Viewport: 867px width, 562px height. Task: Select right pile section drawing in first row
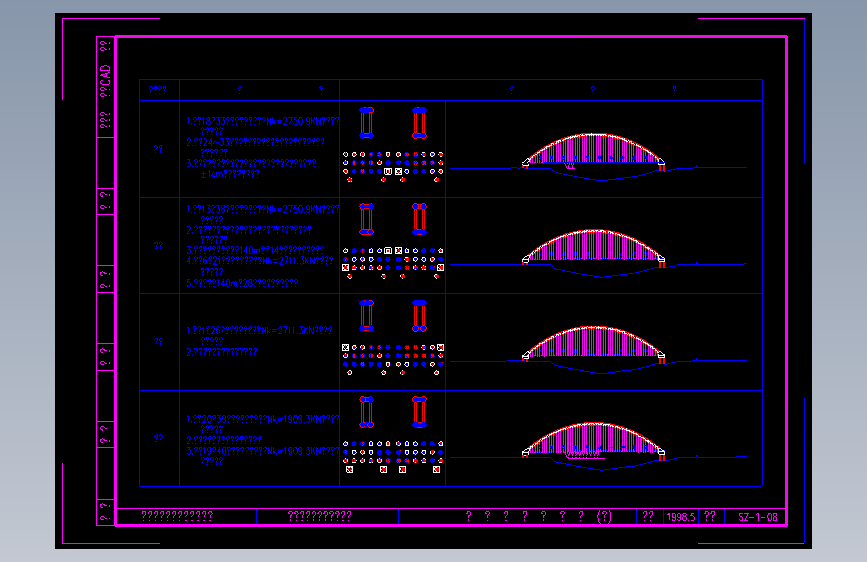(x=419, y=123)
